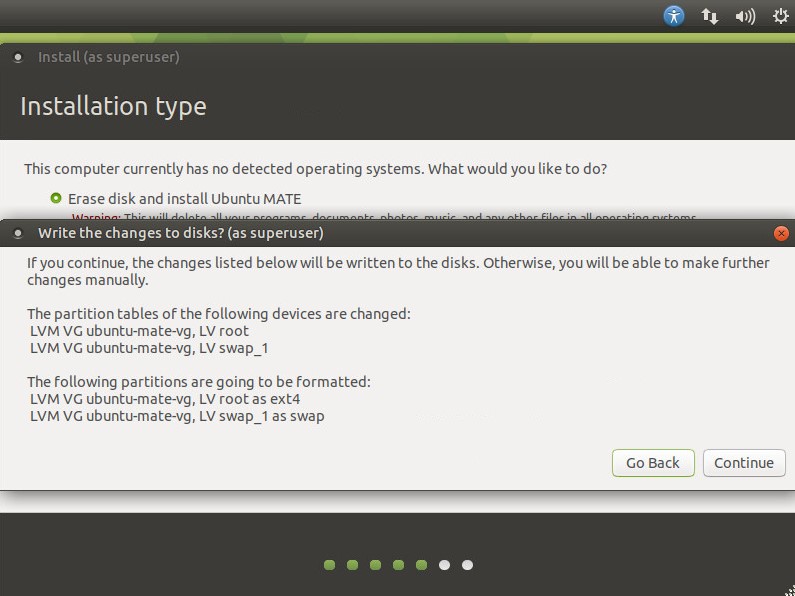Open the system session gear menu
Screen dimensions: 795x596
pos(780,16)
